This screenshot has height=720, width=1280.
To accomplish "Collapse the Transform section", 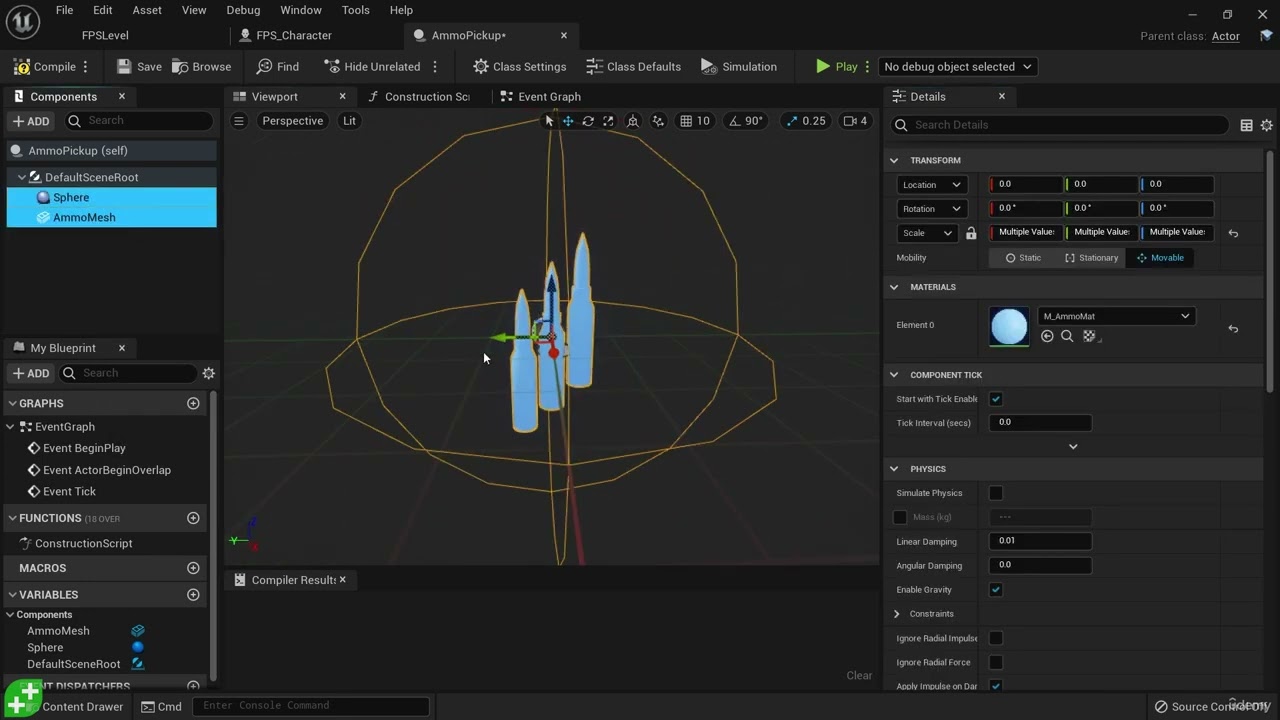I will (x=894, y=160).
